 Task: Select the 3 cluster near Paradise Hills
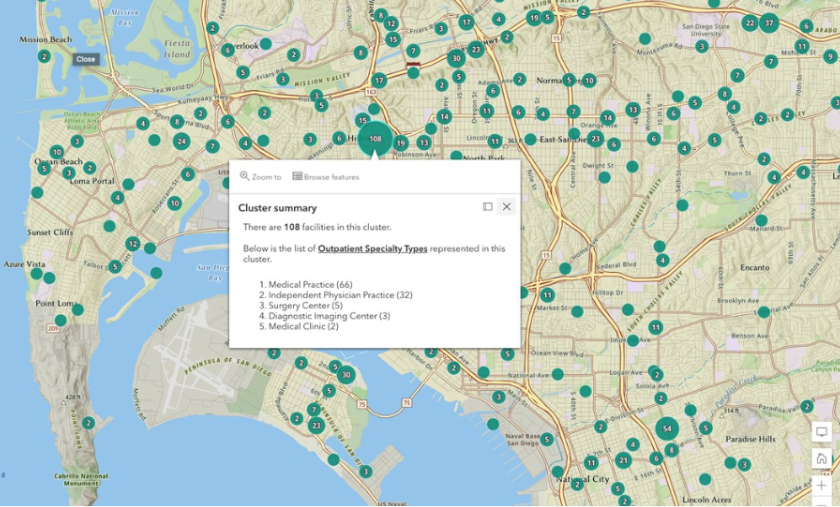(744, 464)
